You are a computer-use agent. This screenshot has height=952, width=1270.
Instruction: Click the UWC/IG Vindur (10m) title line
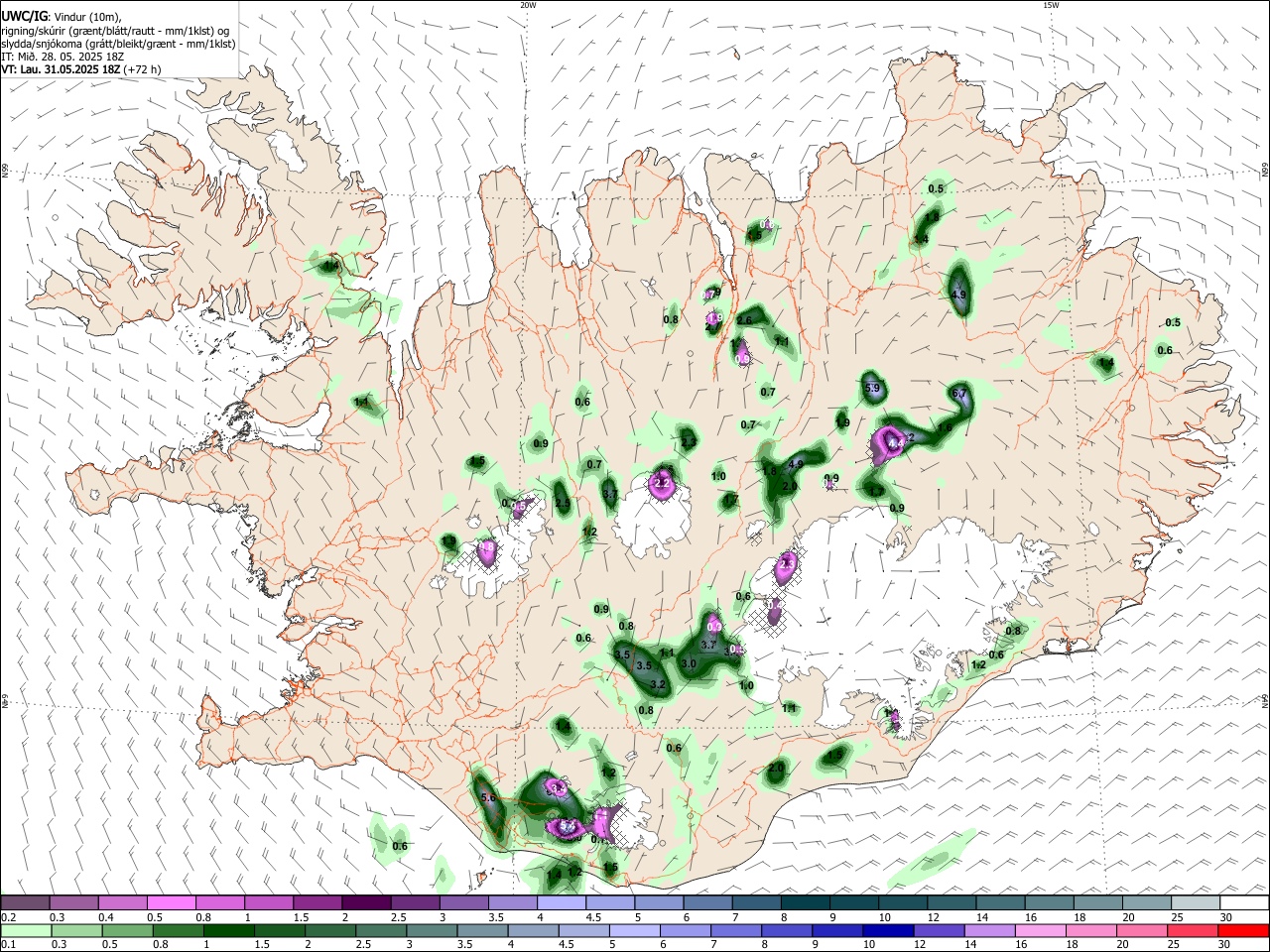point(61,16)
